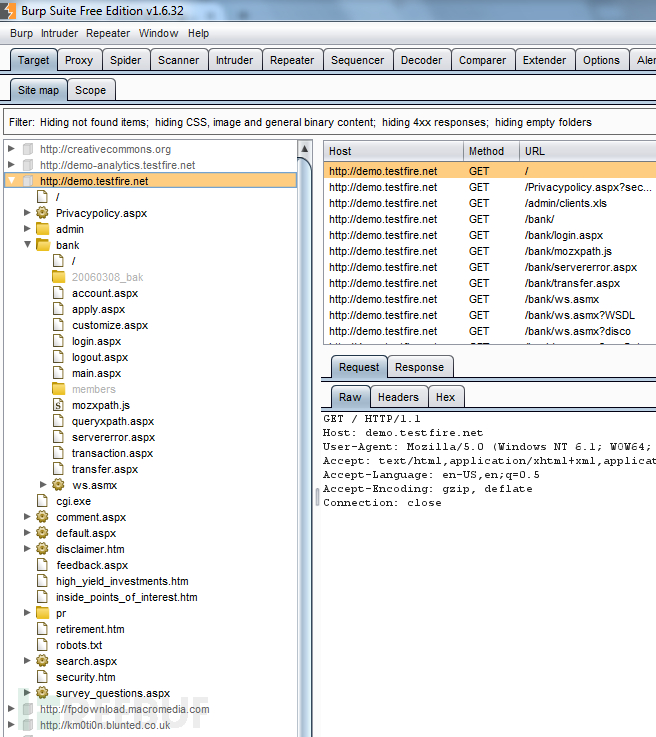Screen dimensions: 656x737
Task: Collapse the bank folder node
Action: (28, 244)
